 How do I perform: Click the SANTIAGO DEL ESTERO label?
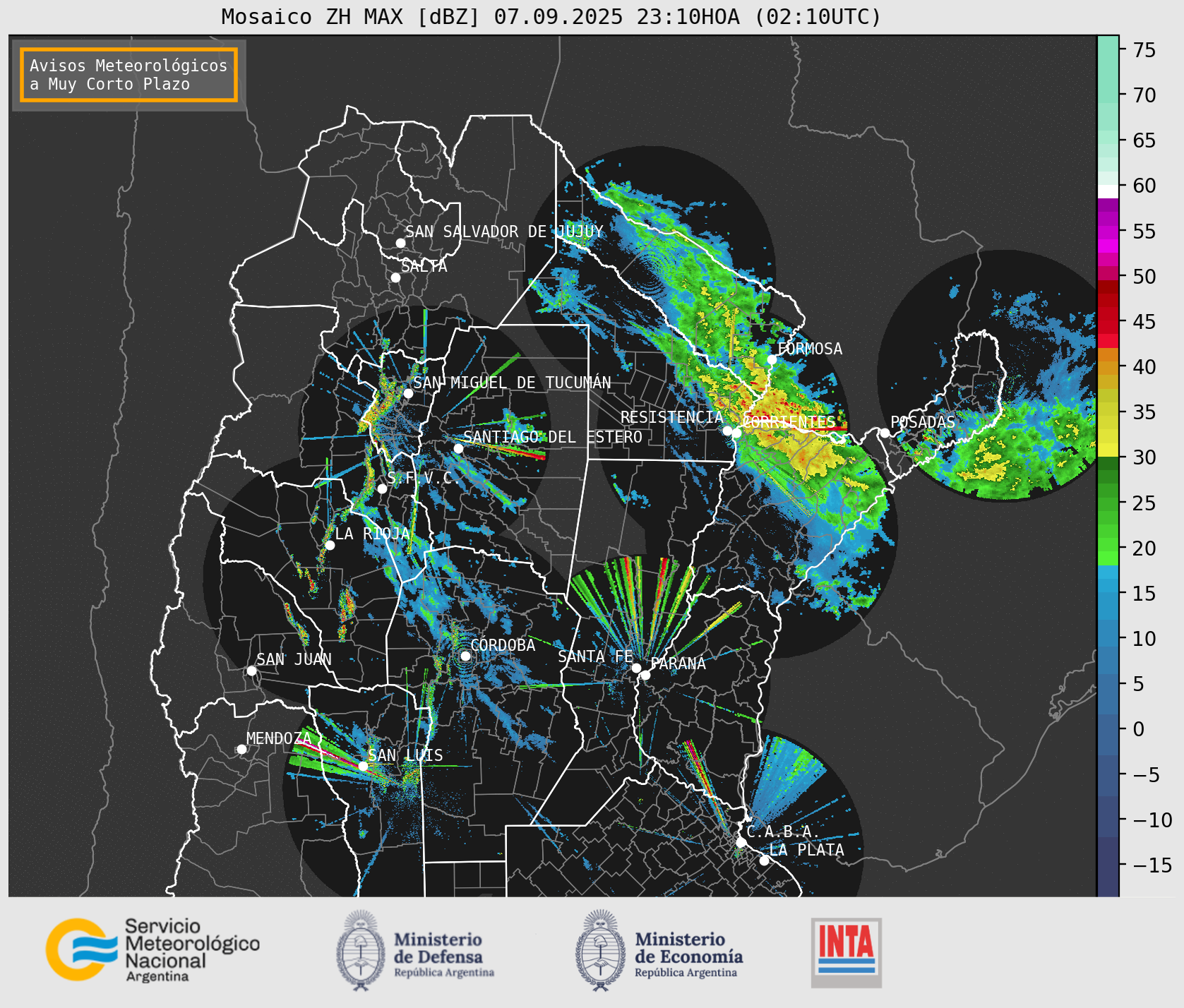(553, 437)
